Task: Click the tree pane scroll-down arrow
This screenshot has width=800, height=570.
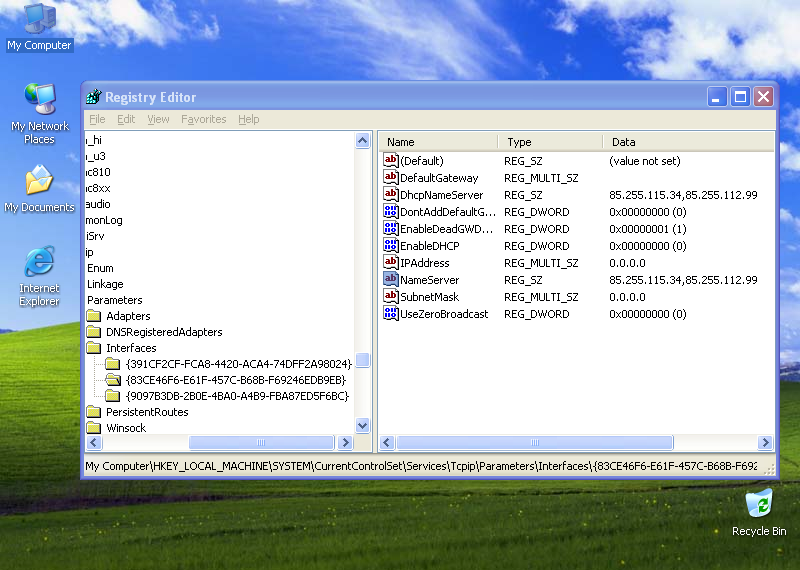Action: tap(363, 425)
